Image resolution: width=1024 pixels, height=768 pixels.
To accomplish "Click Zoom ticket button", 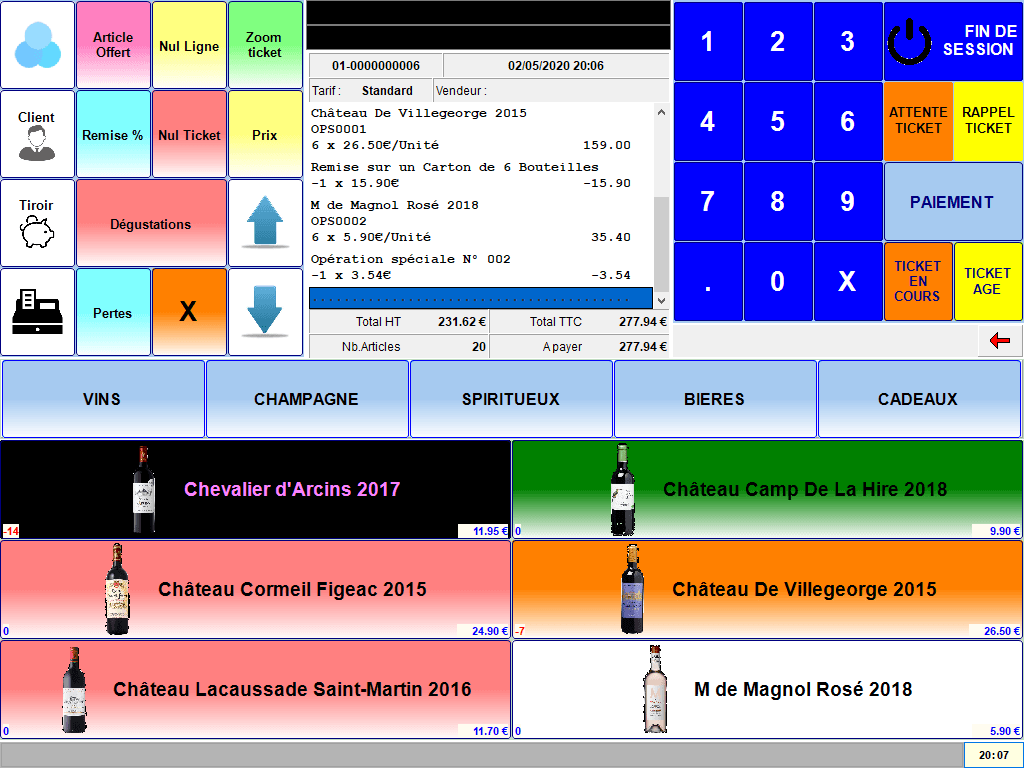I will (x=265, y=45).
